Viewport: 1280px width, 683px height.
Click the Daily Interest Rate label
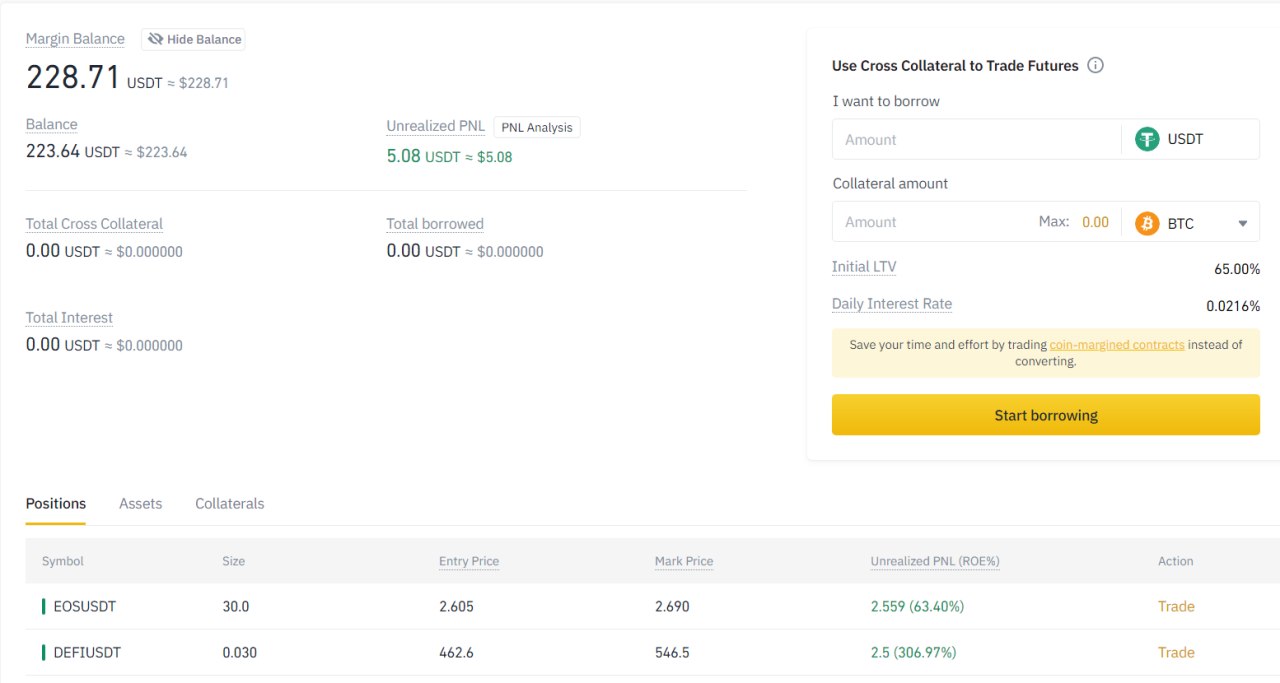tap(891, 304)
